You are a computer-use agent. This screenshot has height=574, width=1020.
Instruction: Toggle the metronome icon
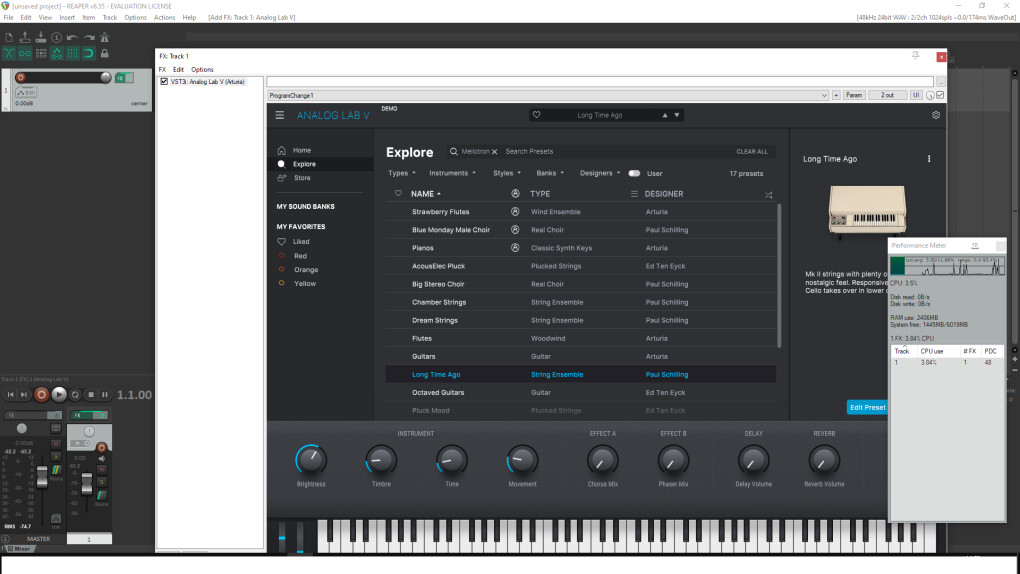coord(104,38)
